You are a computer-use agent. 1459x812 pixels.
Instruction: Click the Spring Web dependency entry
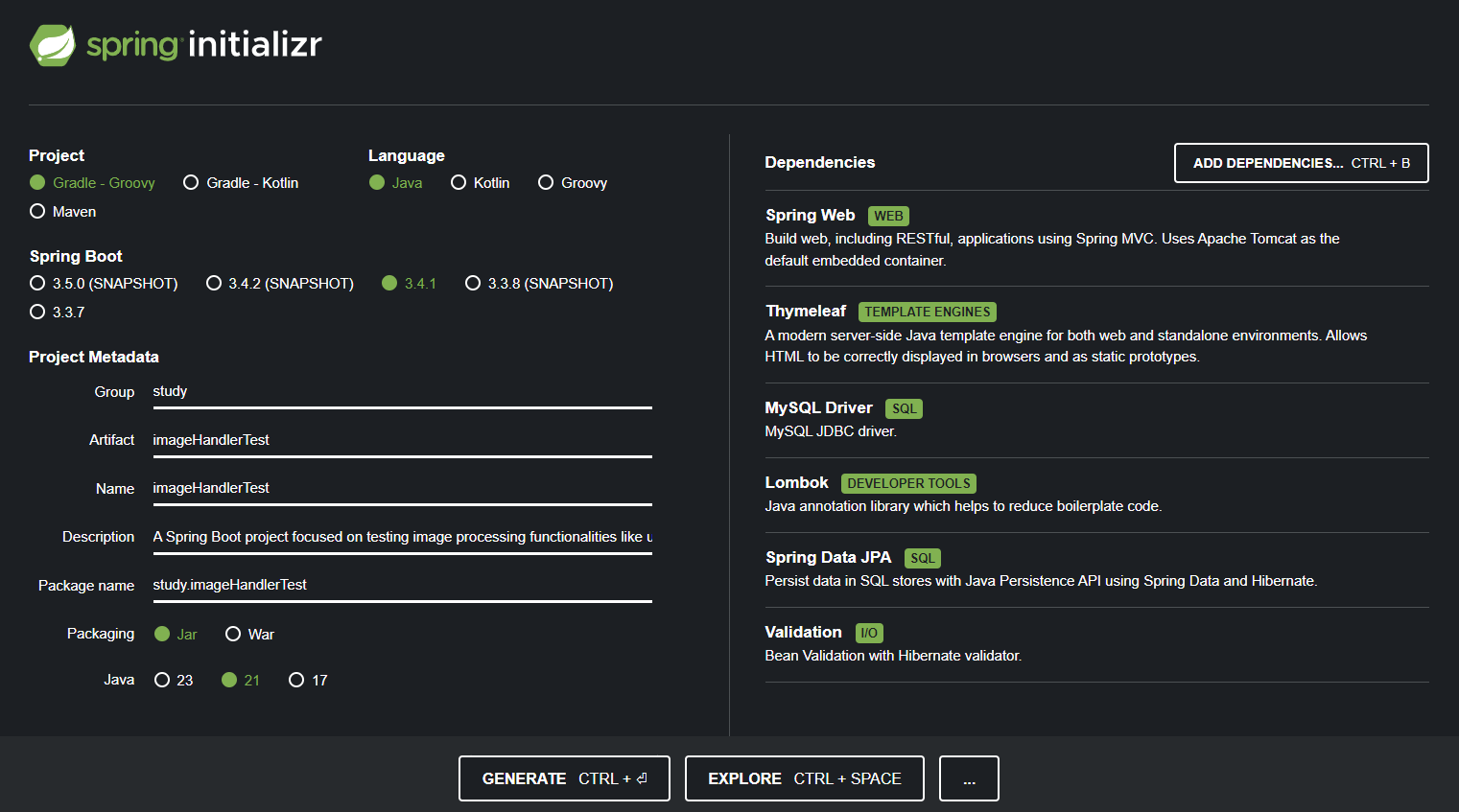(1096, 238)
